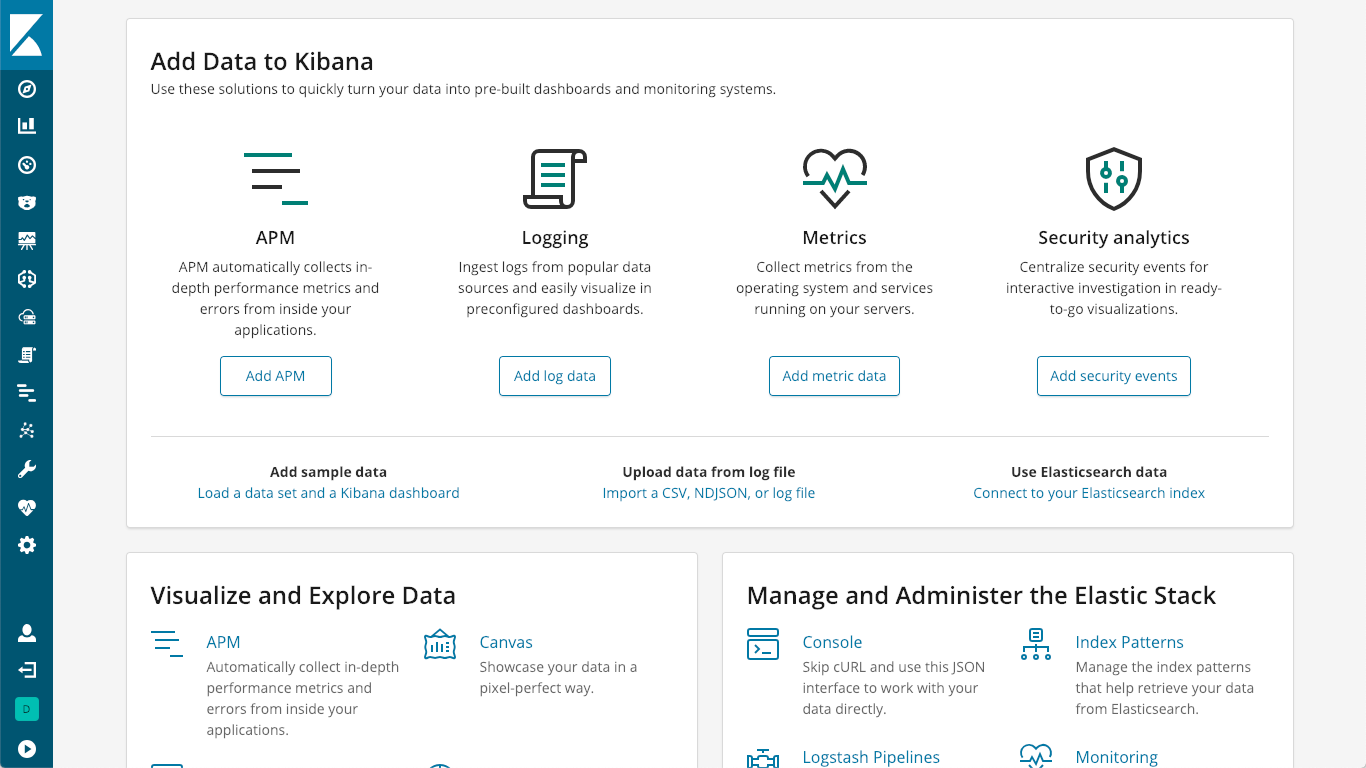Image resolution: width=1366 pixels, height=768 pixels.
Task: Open Dev Tools via the wrench icon
Action: coord(27,469)
